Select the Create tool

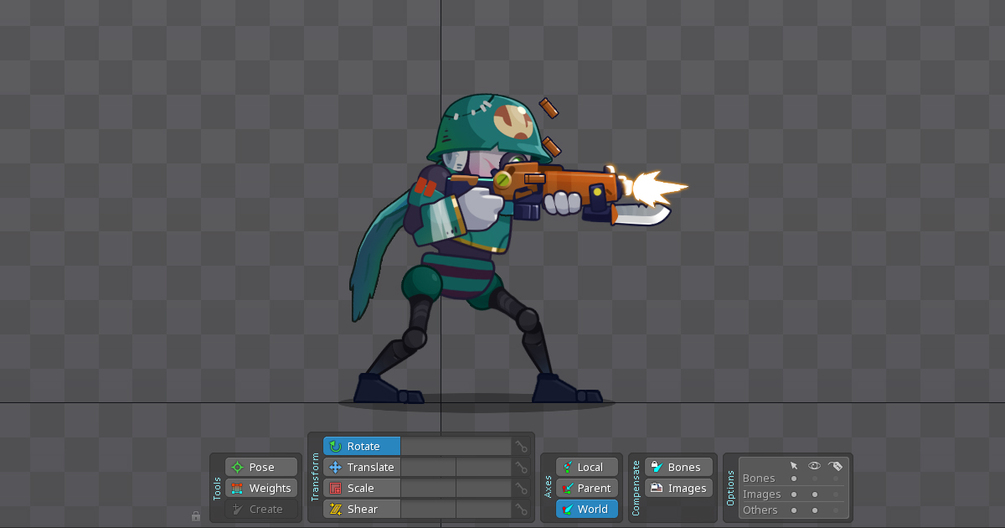262,509
